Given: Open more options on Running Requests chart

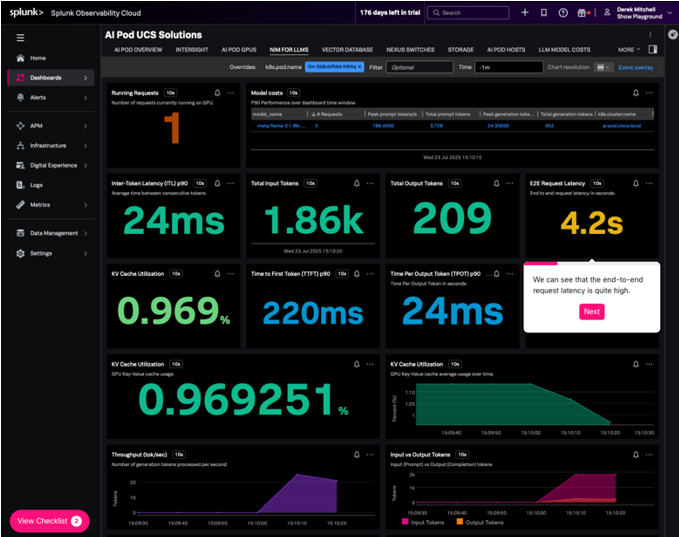Looking at the screenshot, I should (231, 93).
